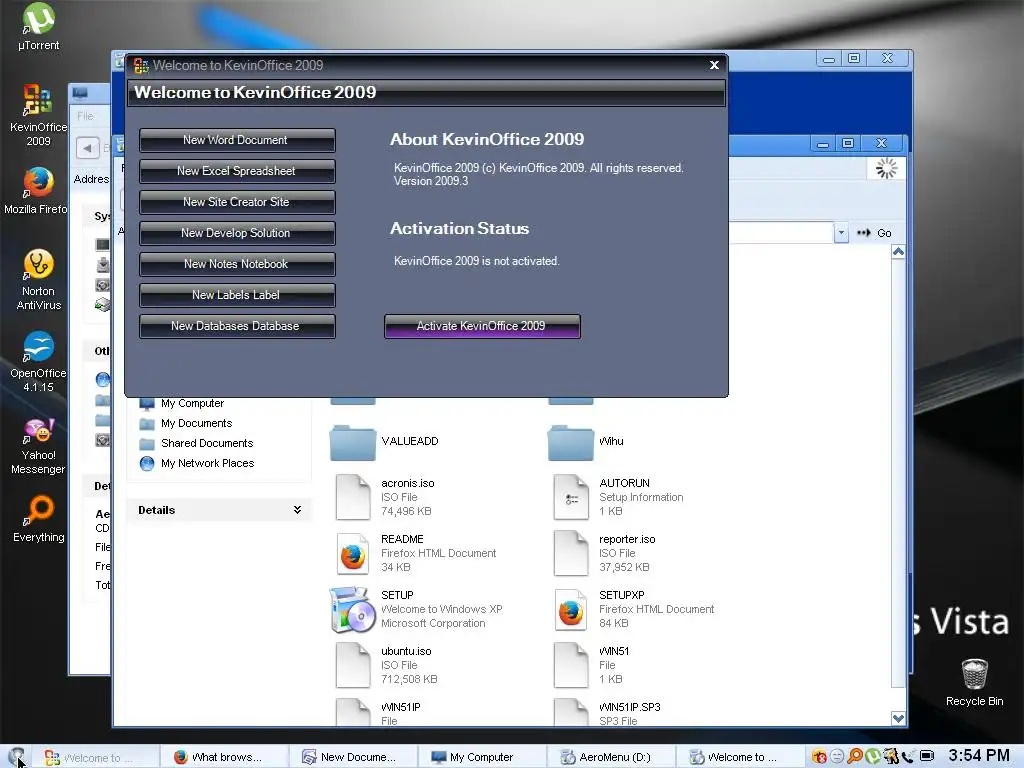1024x768 pixels.
Task: Click the Start orb on the taskbar
Action: coord(17,756)
